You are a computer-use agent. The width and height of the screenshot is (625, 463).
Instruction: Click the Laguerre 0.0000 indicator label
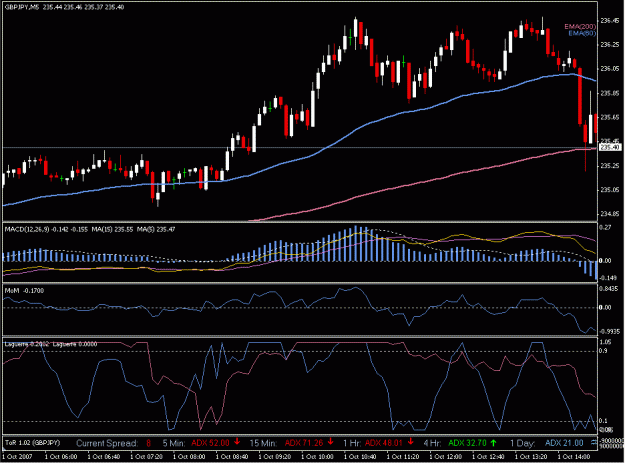(x=75, y=344)
